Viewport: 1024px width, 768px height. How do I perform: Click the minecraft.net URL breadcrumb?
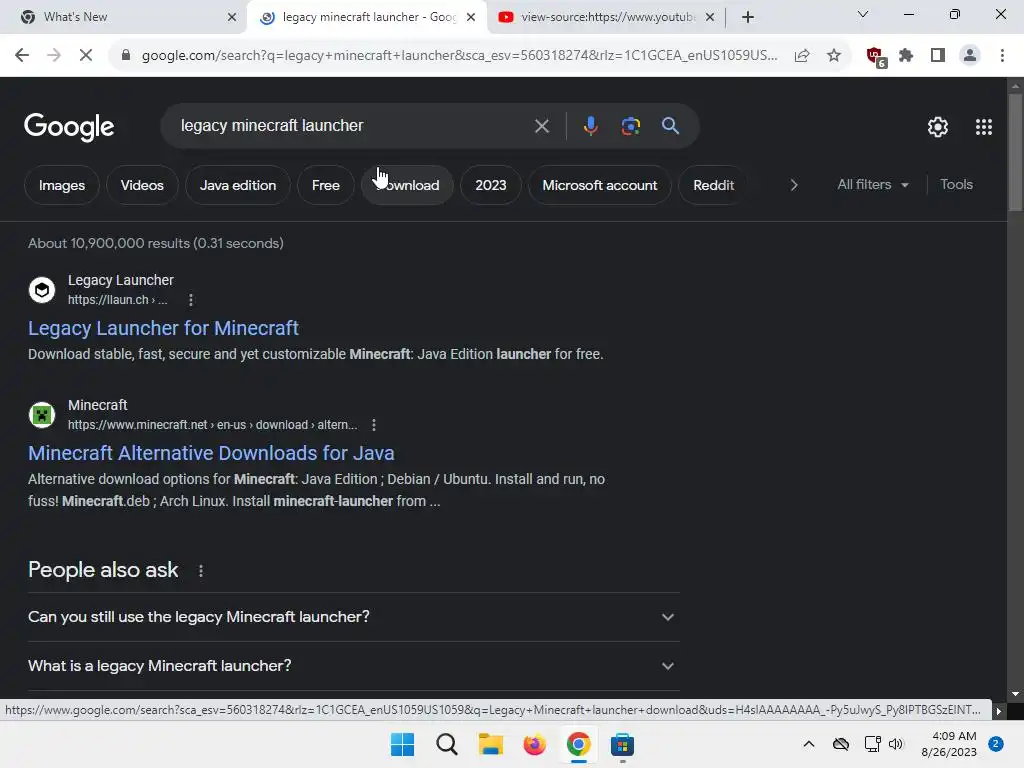pyautogui.click(x=212, y=425)
